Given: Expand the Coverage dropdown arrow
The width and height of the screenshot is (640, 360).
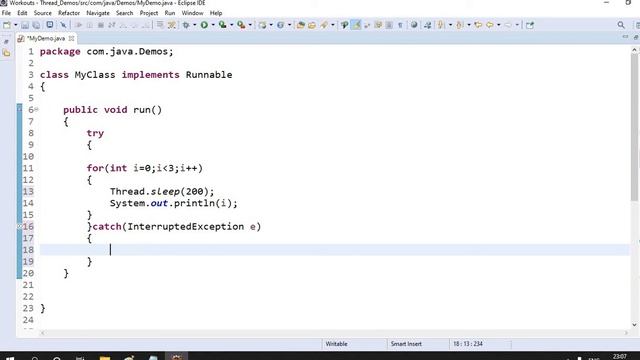Looking at the screenshot, I should tap(231, 25).
